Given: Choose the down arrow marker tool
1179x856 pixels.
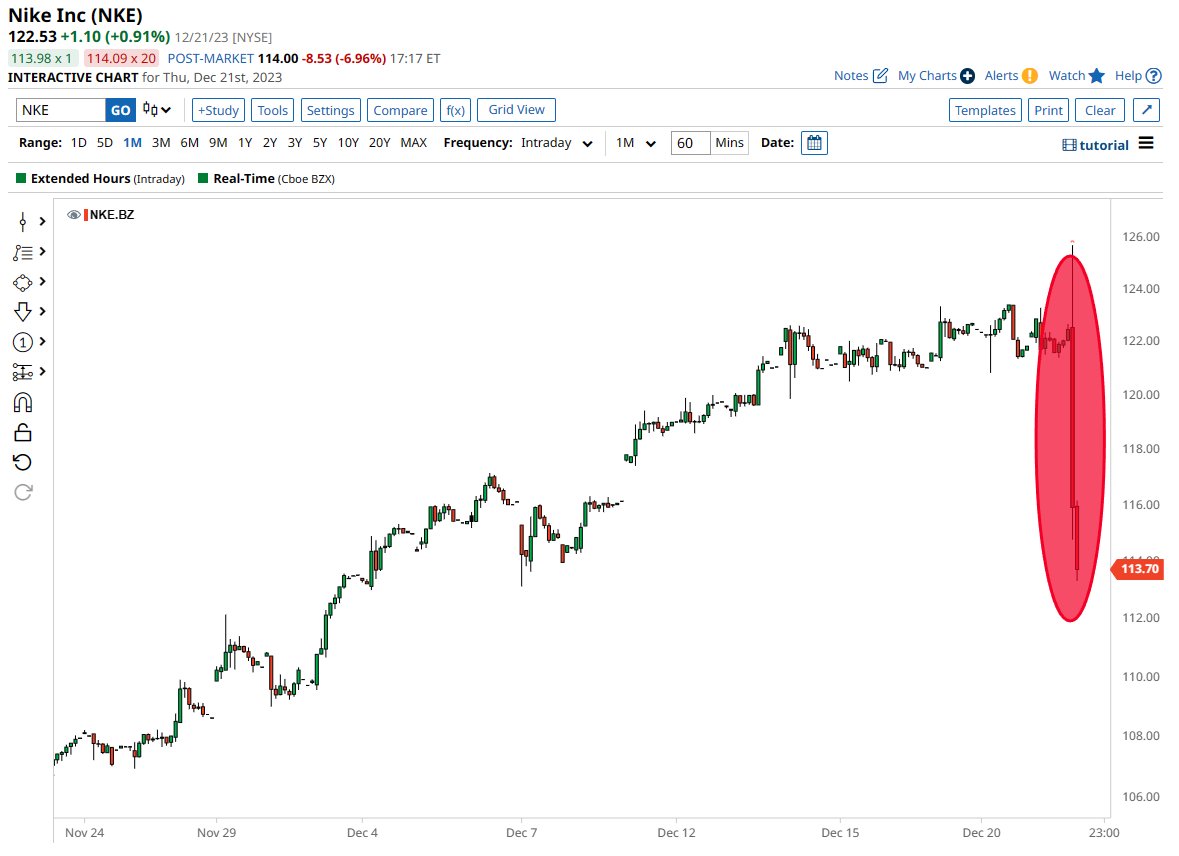Looking at the screenshot, I should click(23, 311).
